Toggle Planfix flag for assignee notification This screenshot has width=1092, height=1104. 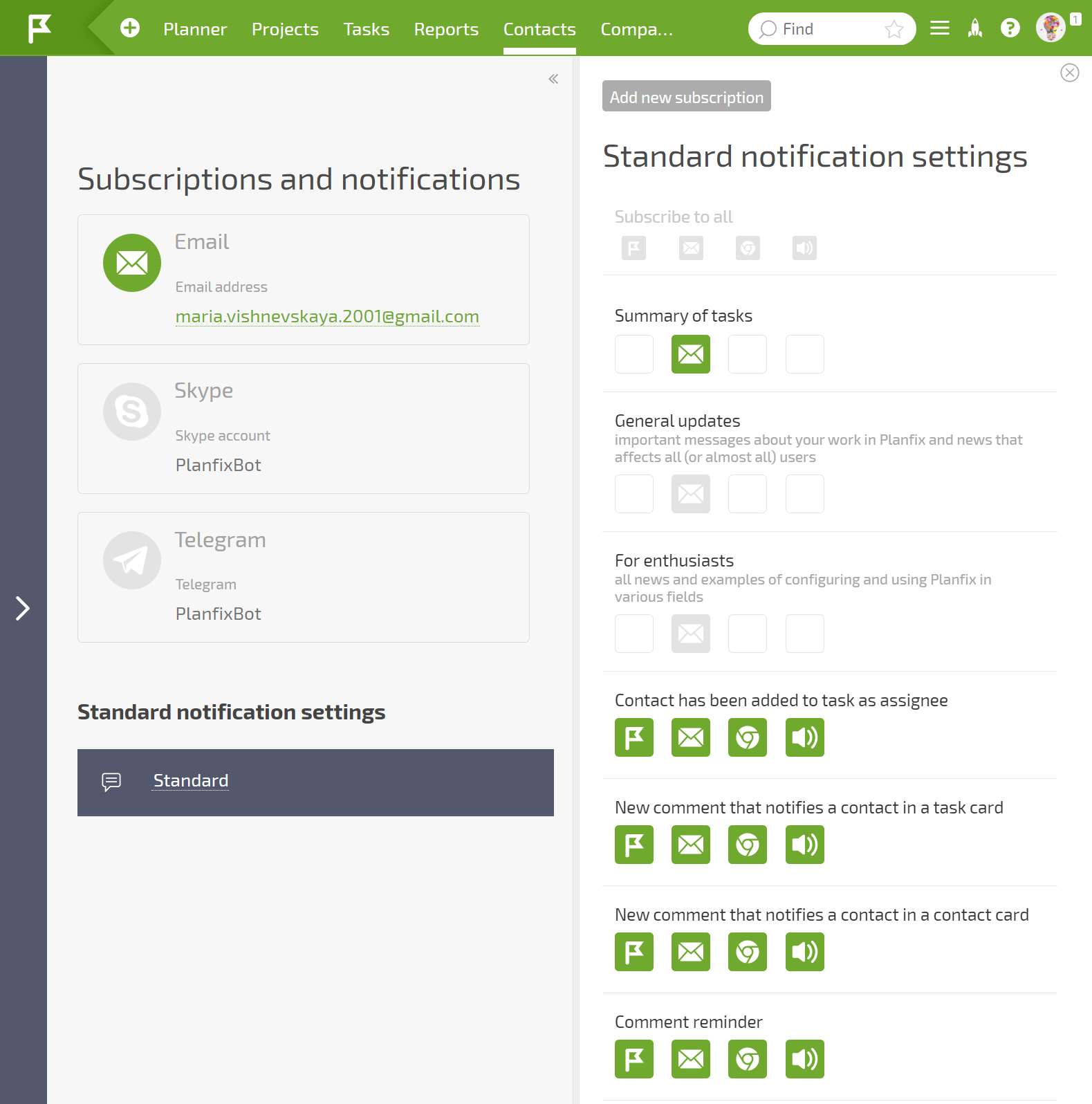click(634, 737)
